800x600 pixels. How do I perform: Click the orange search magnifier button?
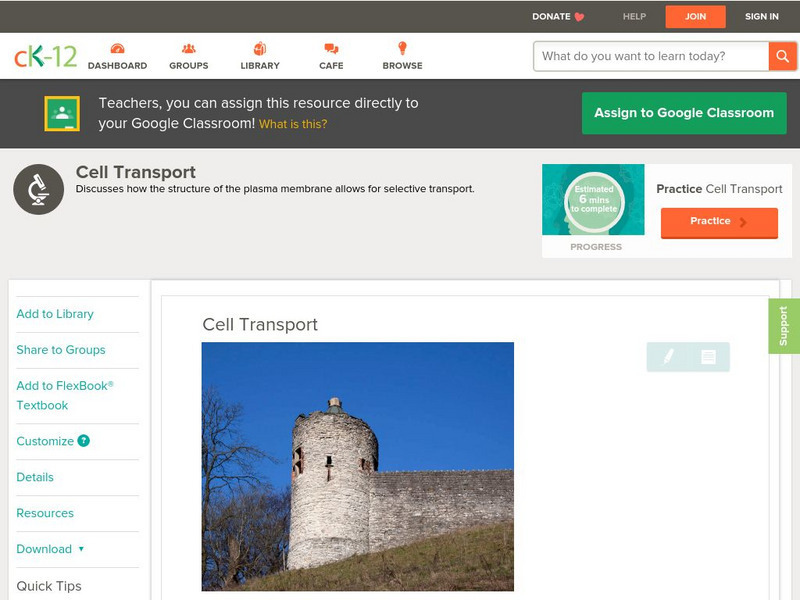coord(782,56)
